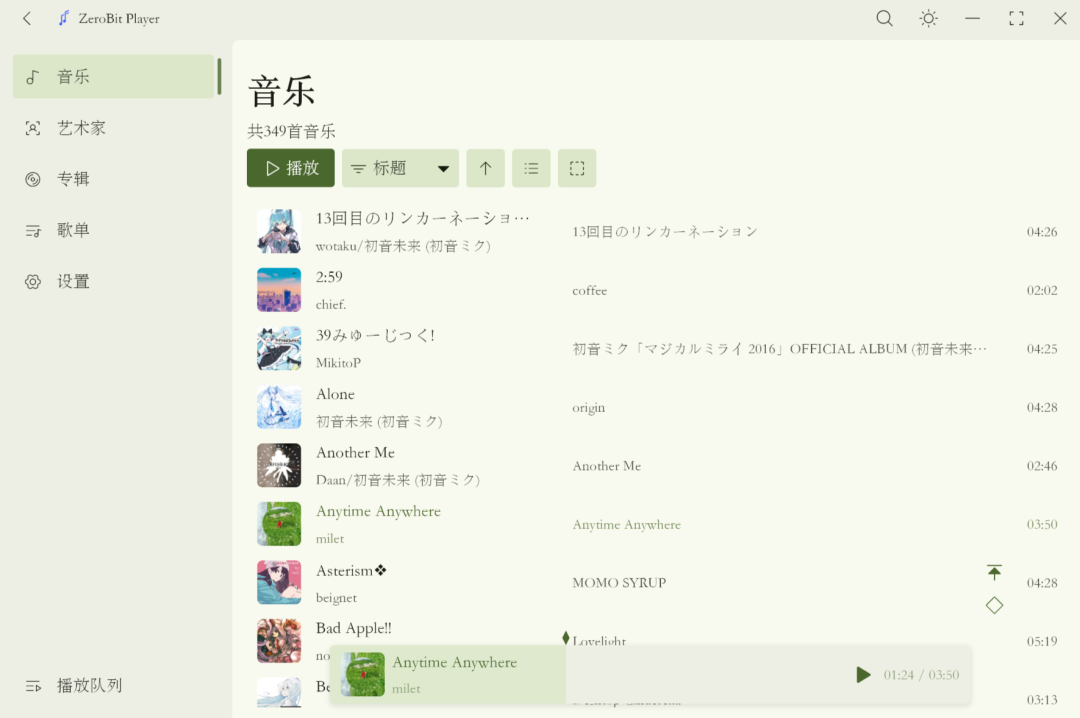Click the 13回目のリンカーネーション album cover

coord(279,232)
